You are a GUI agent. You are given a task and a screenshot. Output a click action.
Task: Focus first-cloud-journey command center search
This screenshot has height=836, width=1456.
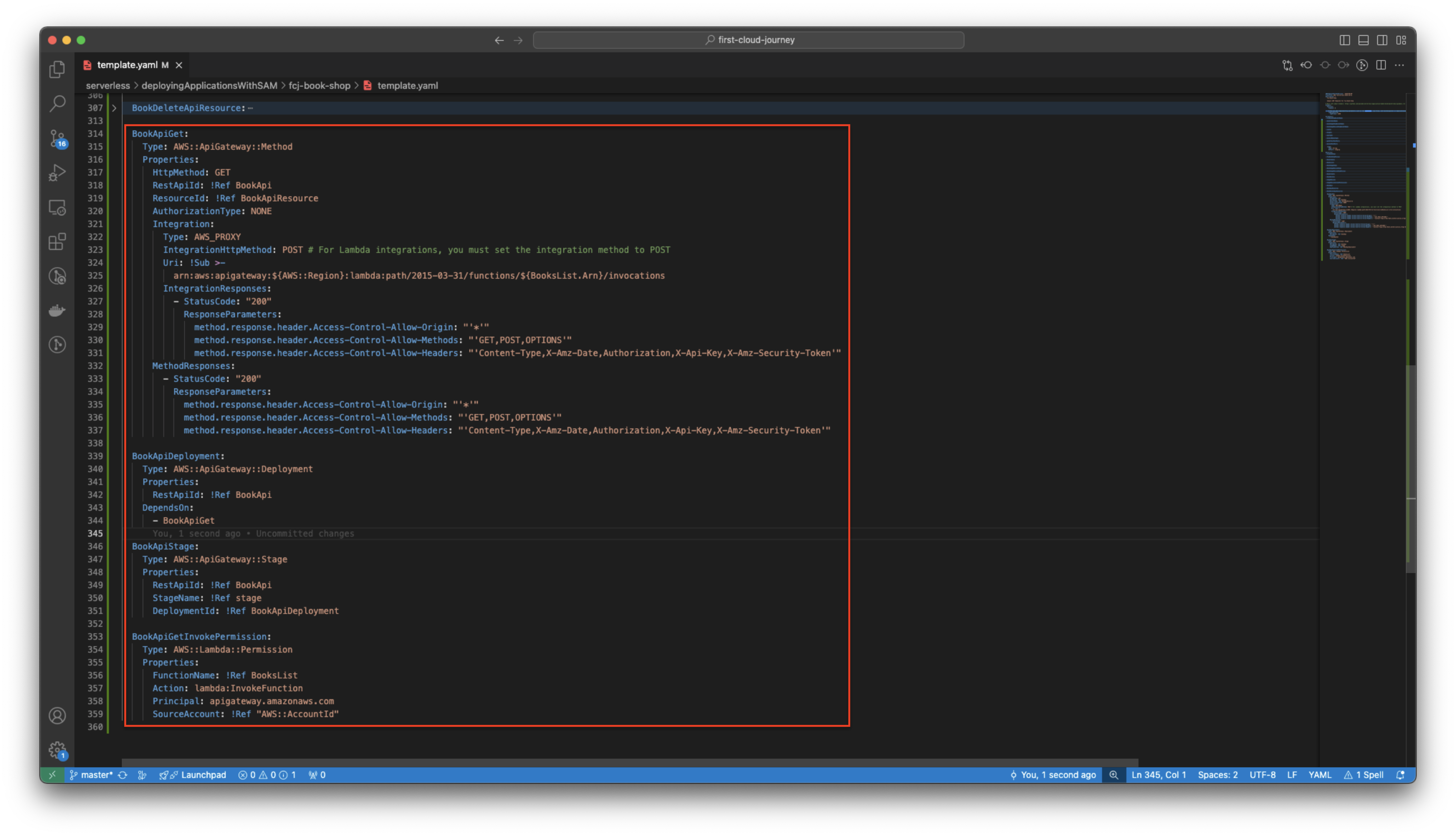pos(748,40)
